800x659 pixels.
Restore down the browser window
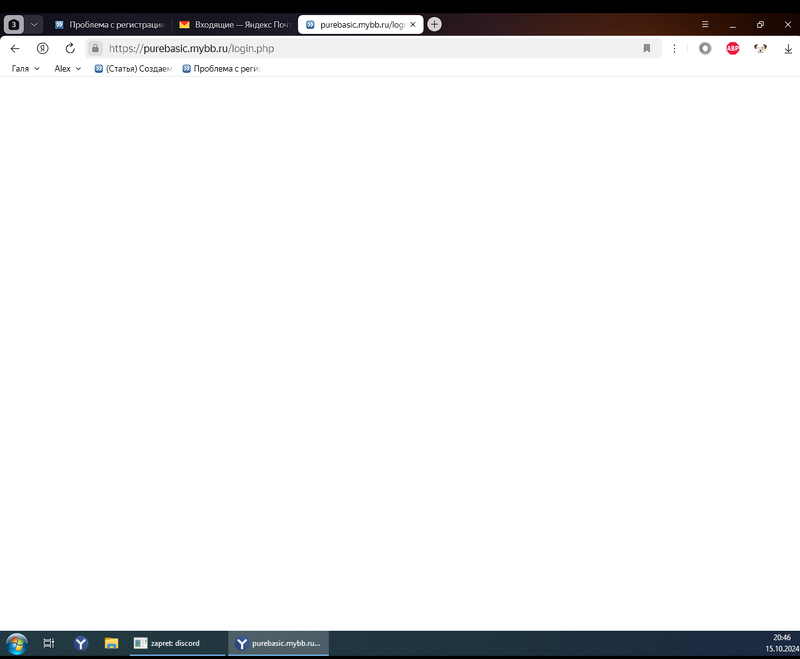click(x=760, y=24)
